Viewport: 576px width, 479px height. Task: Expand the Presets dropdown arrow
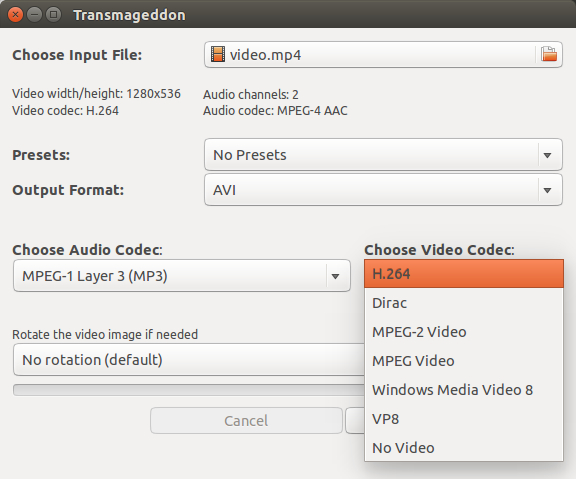pyautogui.click(x=547, y=155)
